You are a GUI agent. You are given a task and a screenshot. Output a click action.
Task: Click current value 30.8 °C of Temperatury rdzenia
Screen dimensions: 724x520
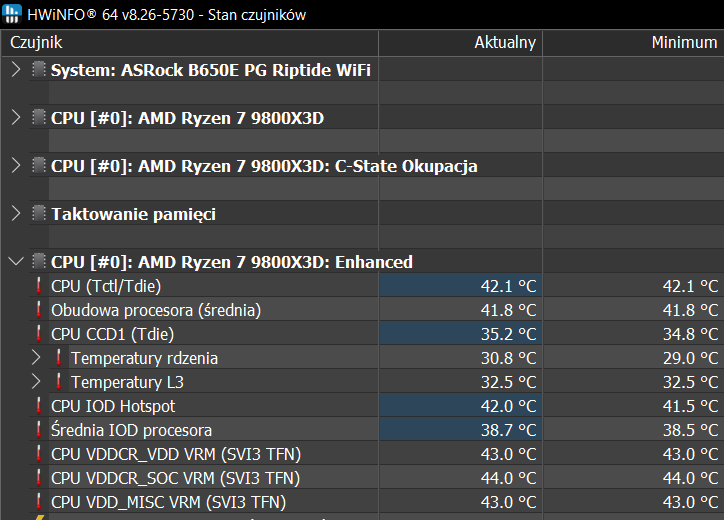pyautogui.click(x=508, y=358)
